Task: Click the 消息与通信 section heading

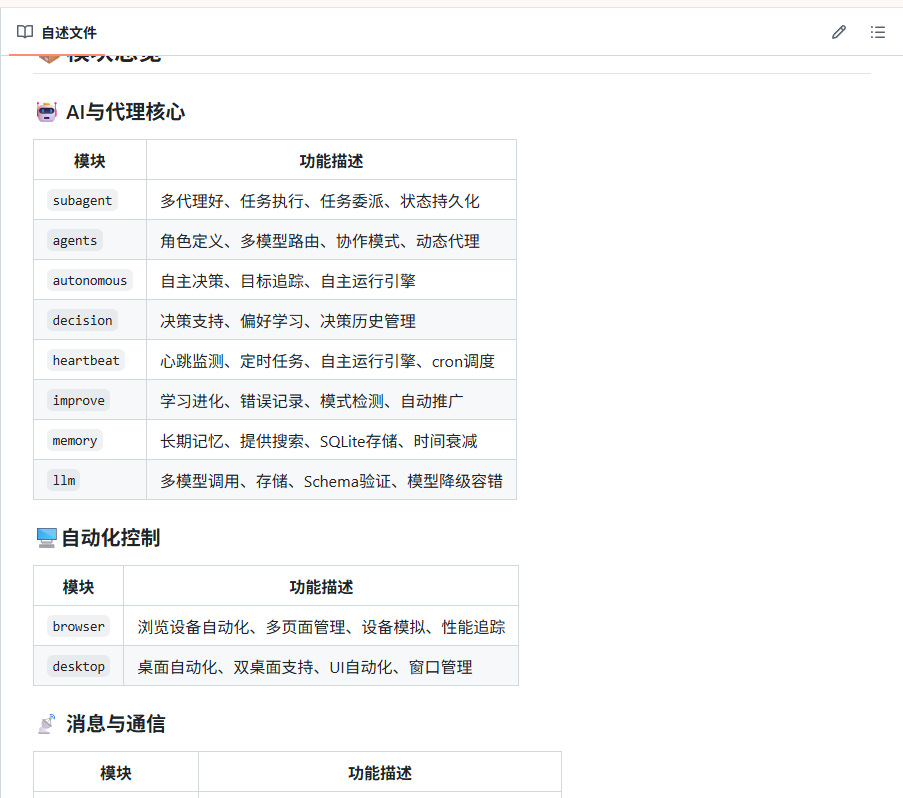Action: (115, 724)
